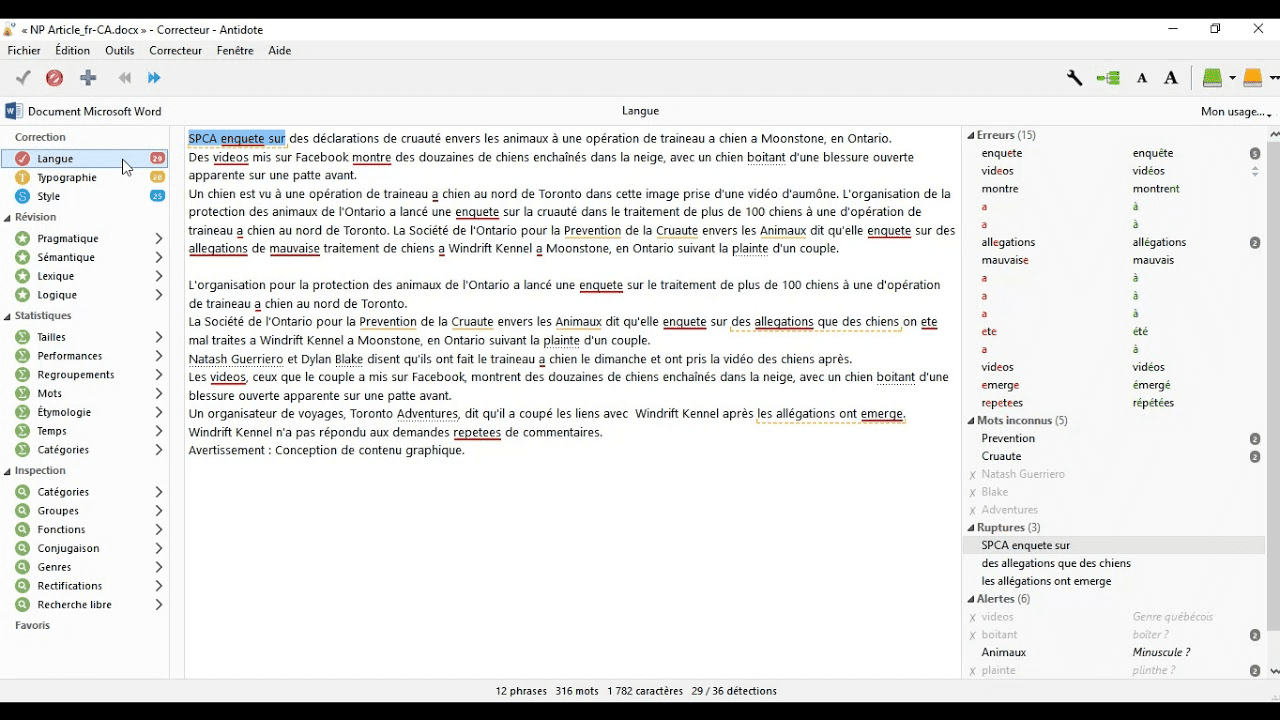Click the red Langue check icon

pyautogui.click(x=22, y=158)
